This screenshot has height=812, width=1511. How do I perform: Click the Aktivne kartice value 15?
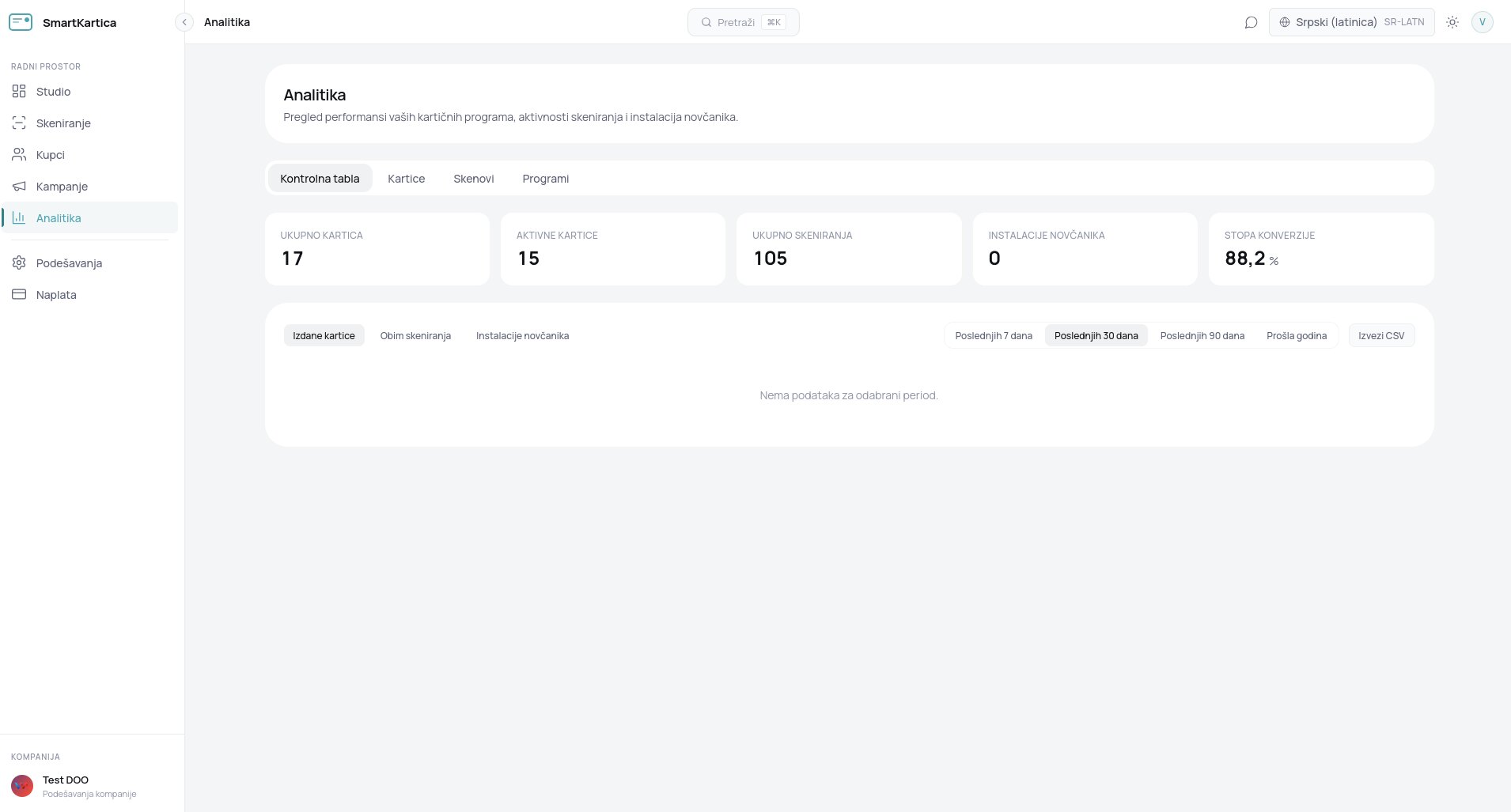528,259
